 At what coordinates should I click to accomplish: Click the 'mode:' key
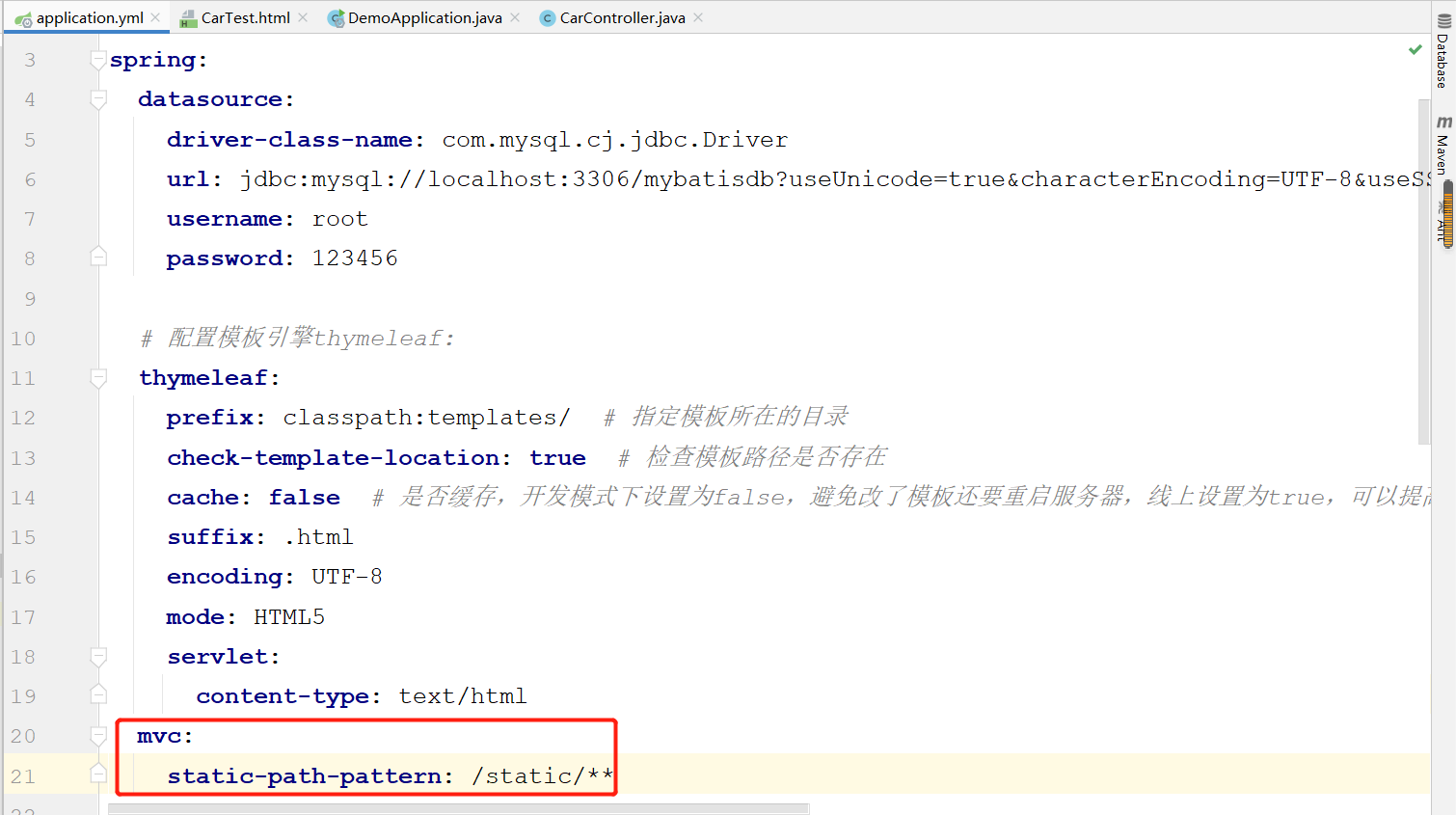(202, 617)
